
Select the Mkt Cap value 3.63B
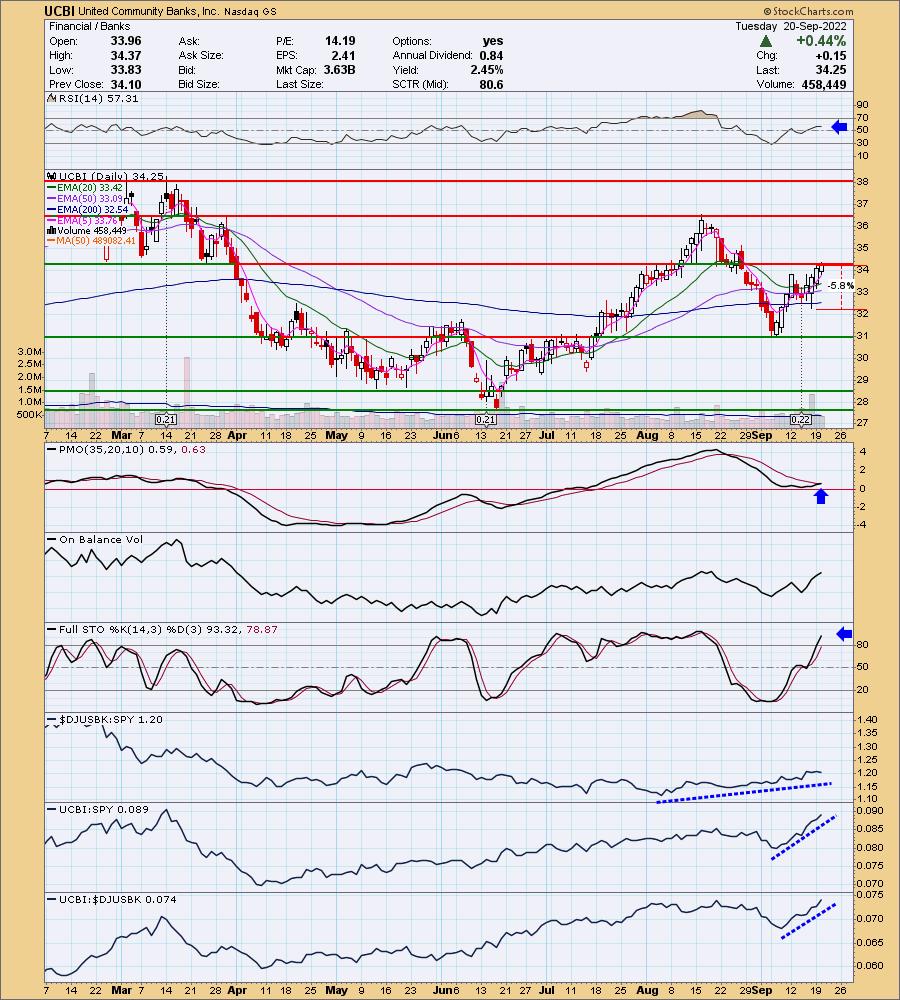339,70
